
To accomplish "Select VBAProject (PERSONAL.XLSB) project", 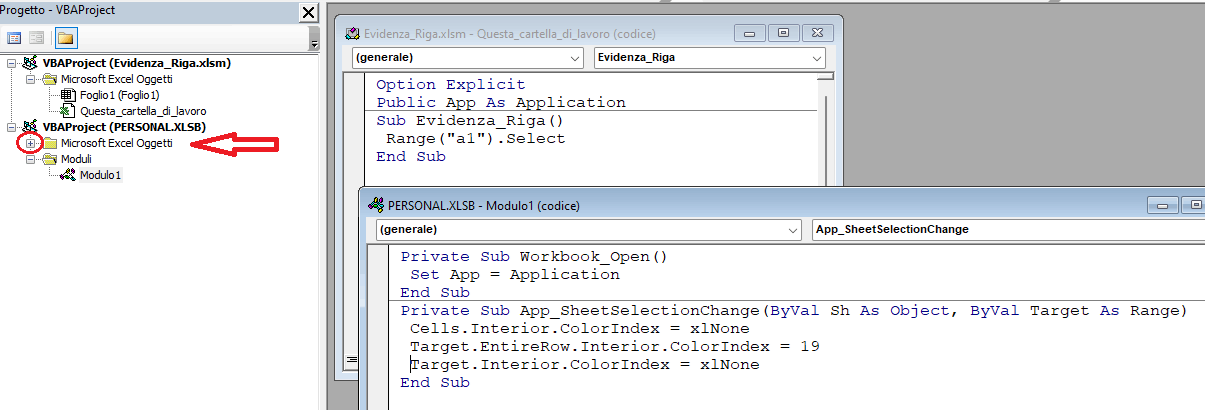I will 124,127.
